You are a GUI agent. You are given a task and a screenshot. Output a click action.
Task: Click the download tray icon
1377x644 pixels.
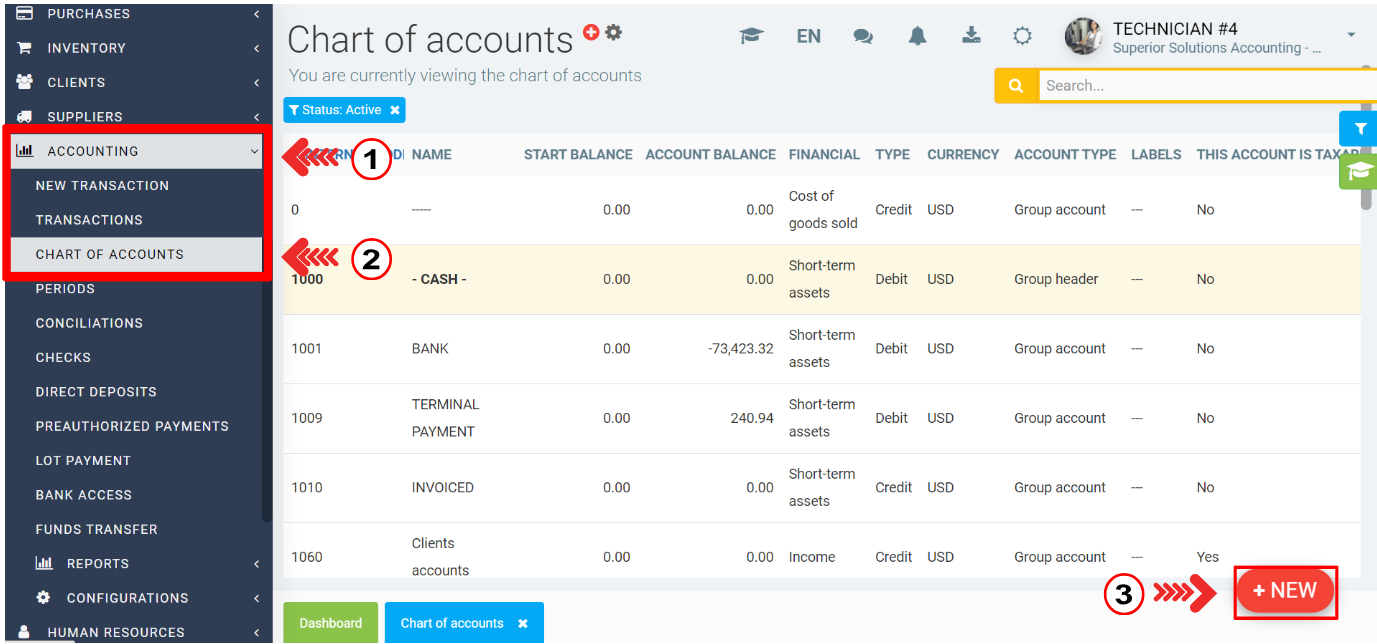[971, 36]
